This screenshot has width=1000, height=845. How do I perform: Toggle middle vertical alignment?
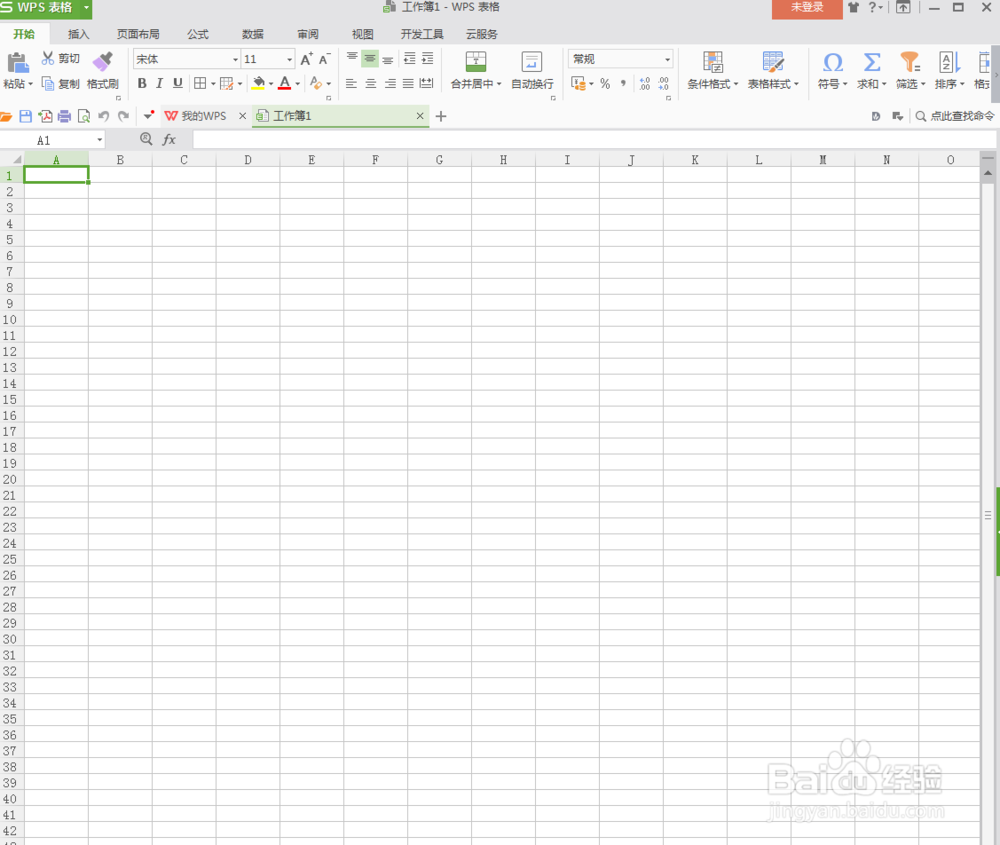[370, 59]
